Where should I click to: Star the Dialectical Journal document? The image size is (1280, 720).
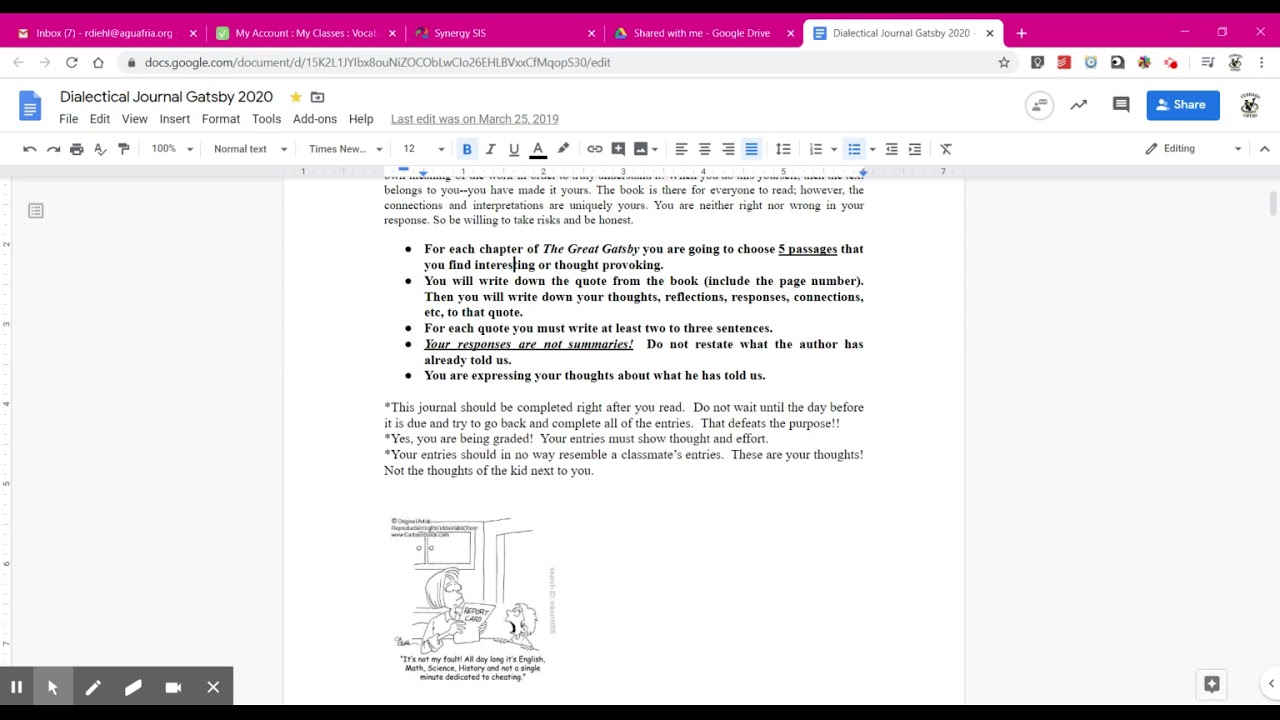tap(295, 97)
